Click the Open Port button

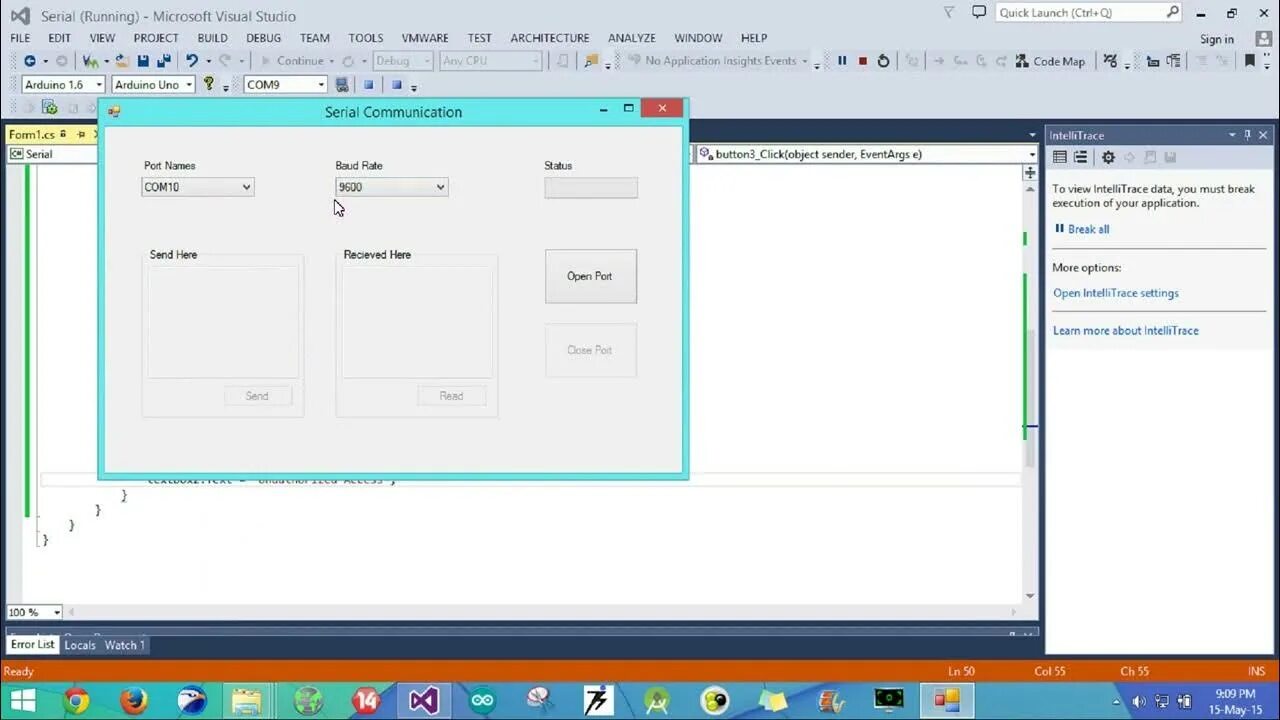pos(590,276)
